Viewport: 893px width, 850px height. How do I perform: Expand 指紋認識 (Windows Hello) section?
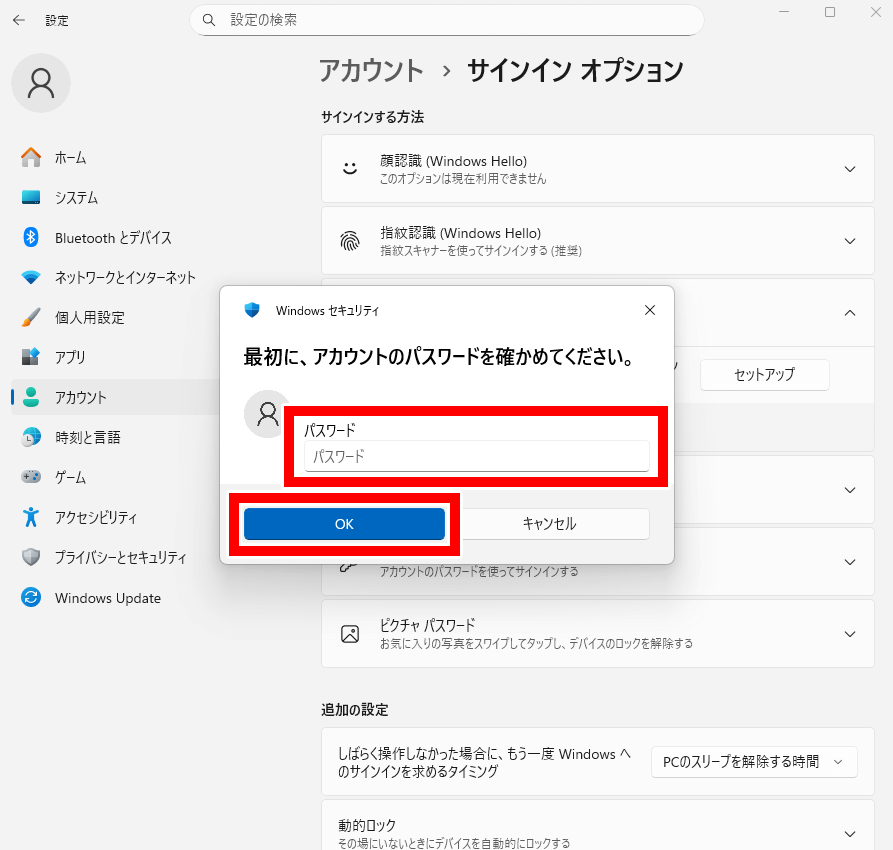(849, 241)
